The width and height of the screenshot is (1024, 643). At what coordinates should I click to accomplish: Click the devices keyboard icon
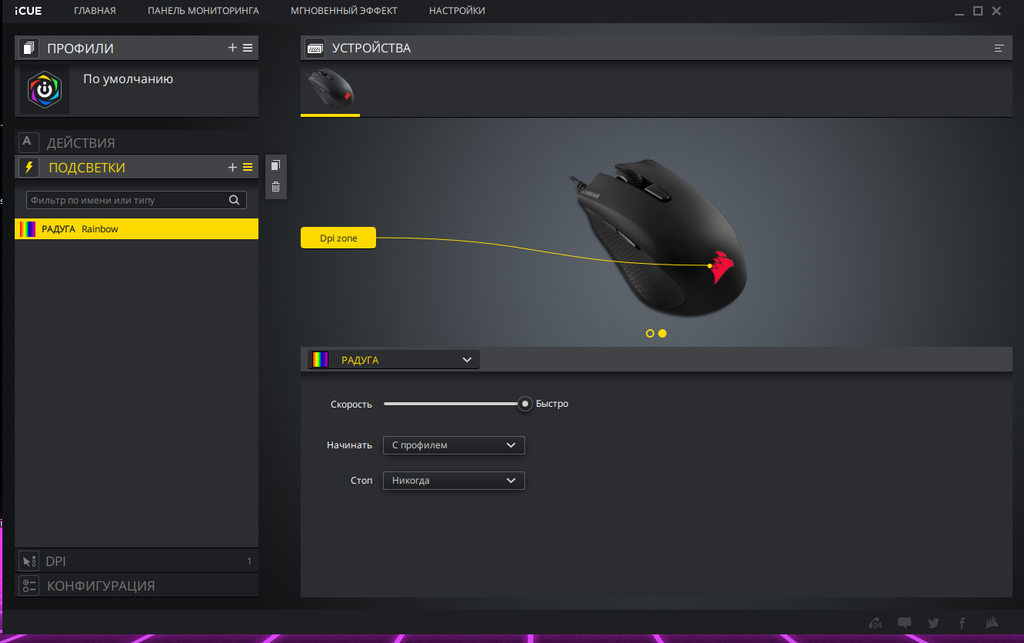315,48
